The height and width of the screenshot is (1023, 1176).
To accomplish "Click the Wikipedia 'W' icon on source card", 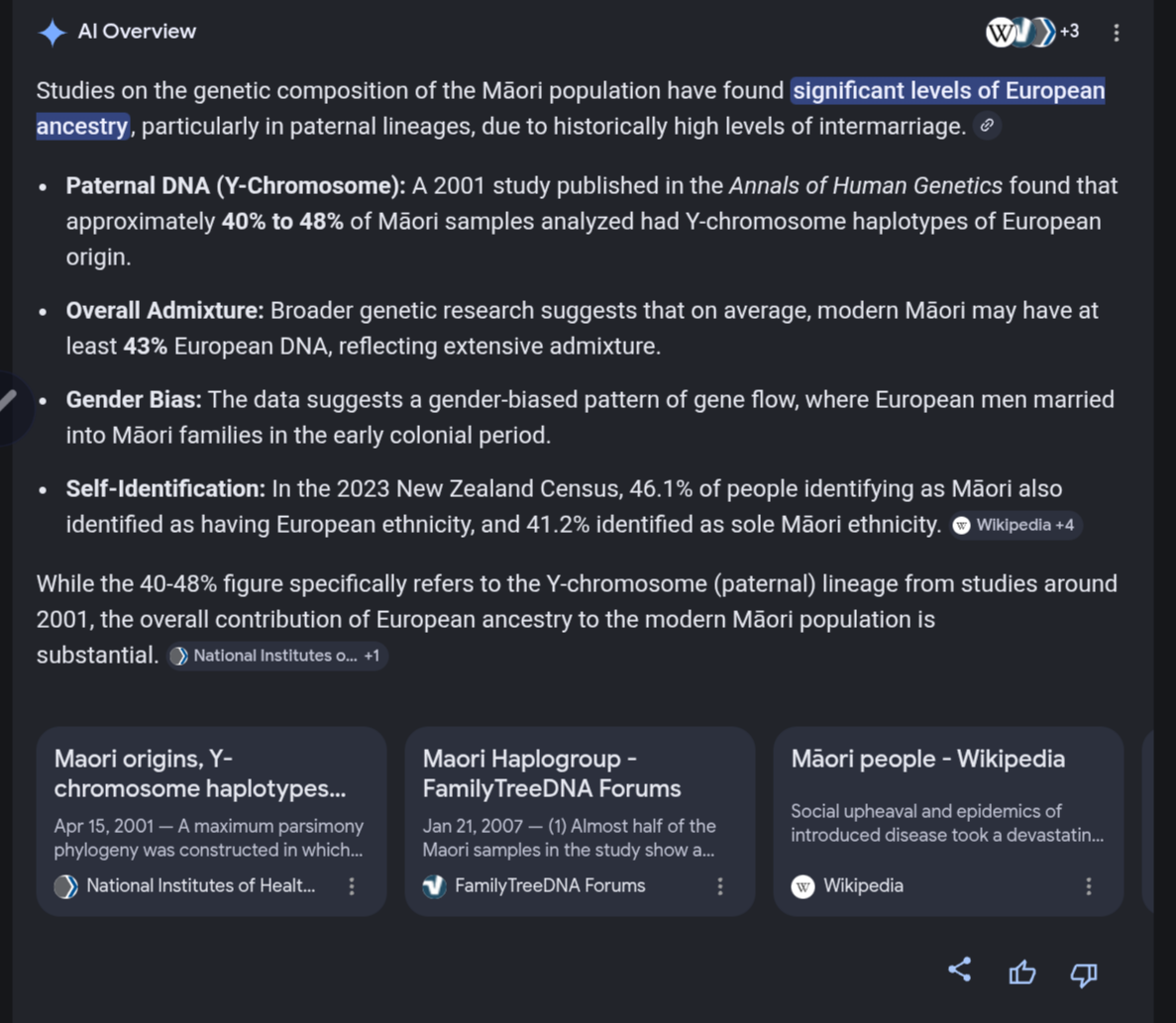I will (803, 886).
